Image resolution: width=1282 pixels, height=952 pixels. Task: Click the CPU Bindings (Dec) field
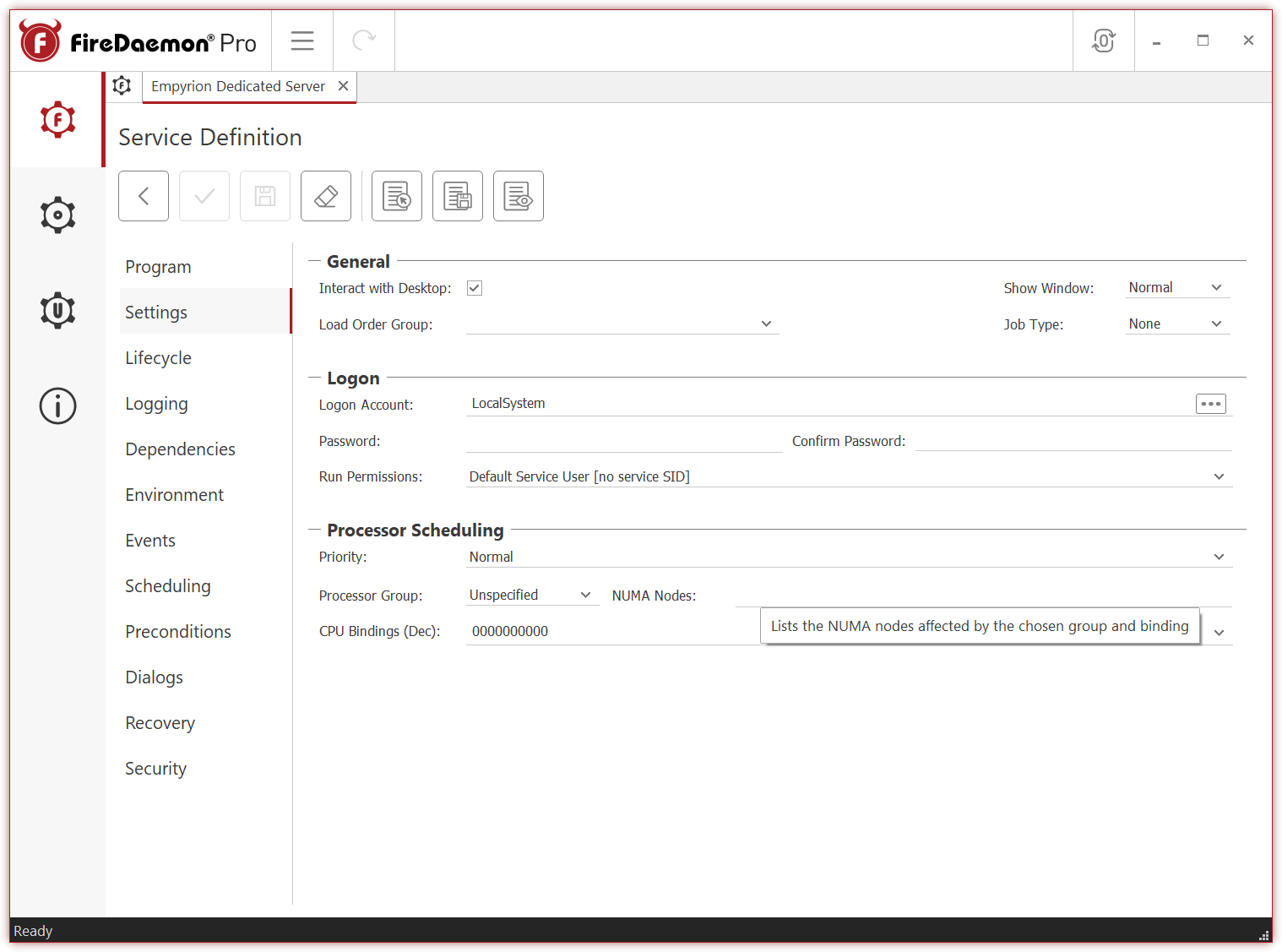coord(612,631)
